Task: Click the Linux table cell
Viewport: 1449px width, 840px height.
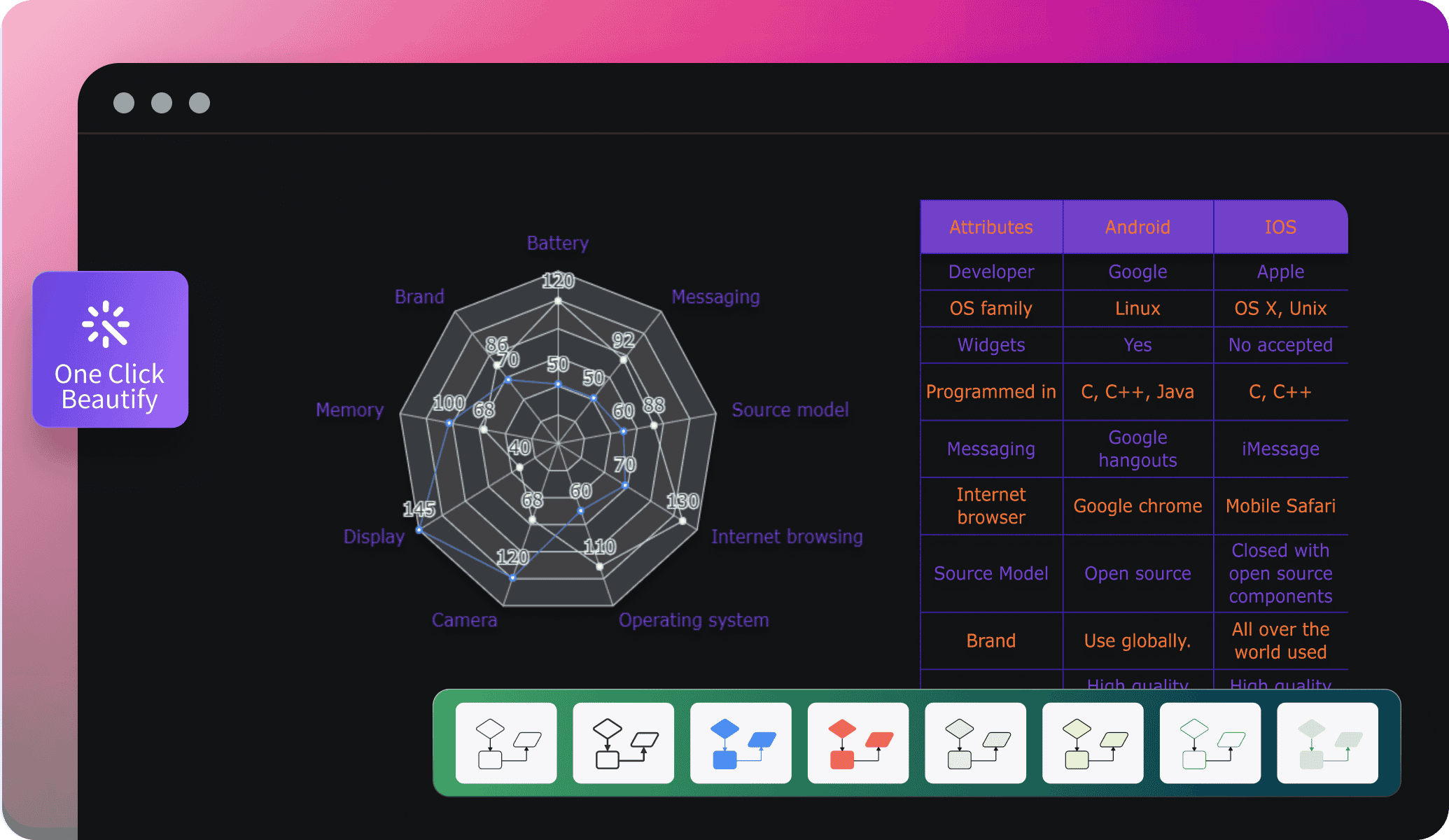Action: coord(1137,308)
